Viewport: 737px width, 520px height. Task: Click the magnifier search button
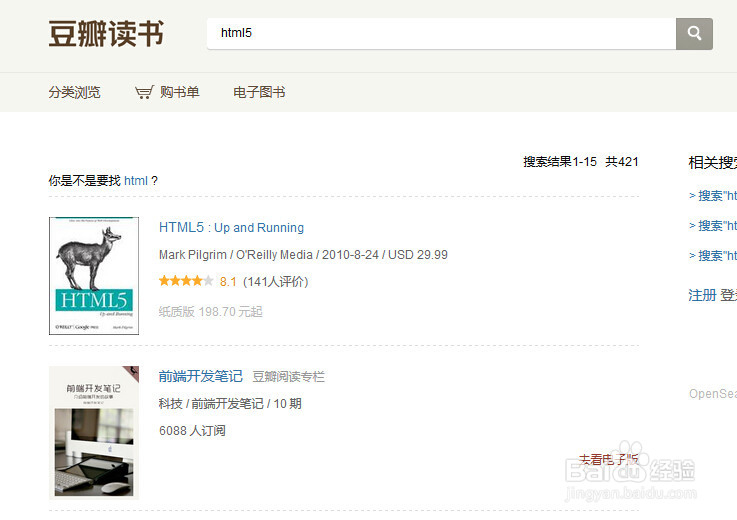pyautogui.click(x=694, y=33)
